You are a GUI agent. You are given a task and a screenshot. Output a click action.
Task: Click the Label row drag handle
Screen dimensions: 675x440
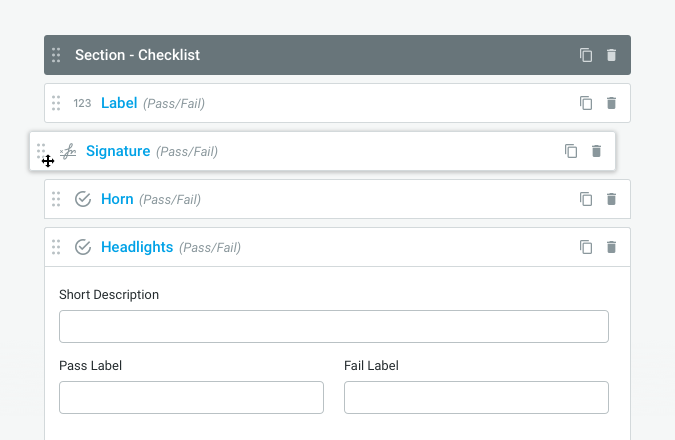(56, 103)
